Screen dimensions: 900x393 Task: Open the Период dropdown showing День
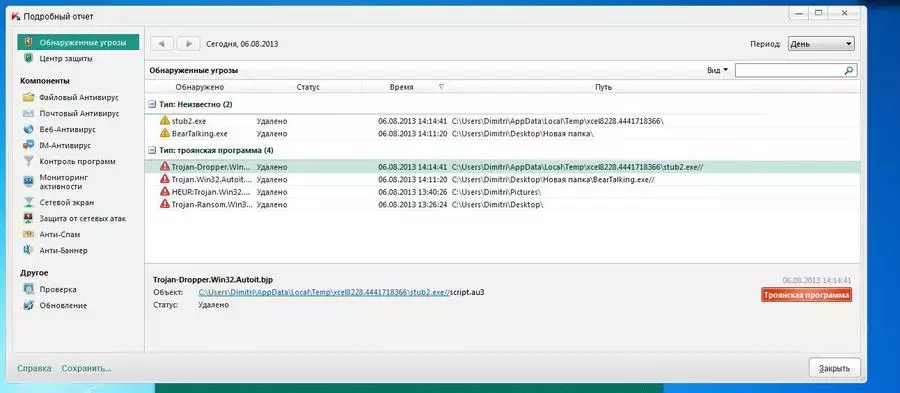pyautogui.click(x=821, y=44)
